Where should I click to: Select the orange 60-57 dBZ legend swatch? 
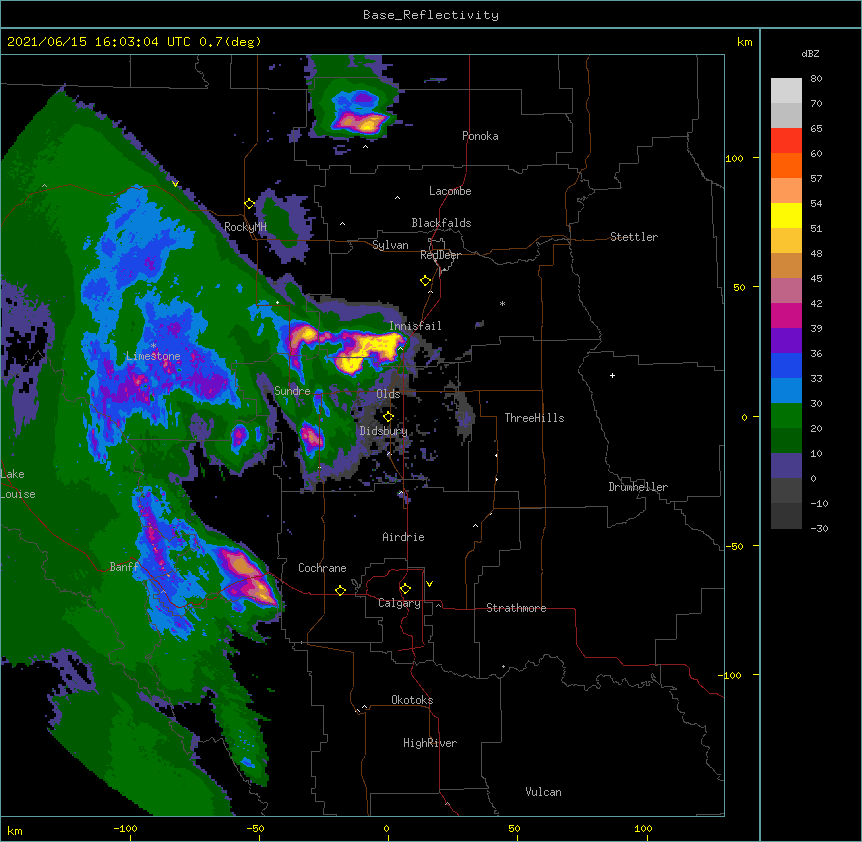click(x=786, y=165)
